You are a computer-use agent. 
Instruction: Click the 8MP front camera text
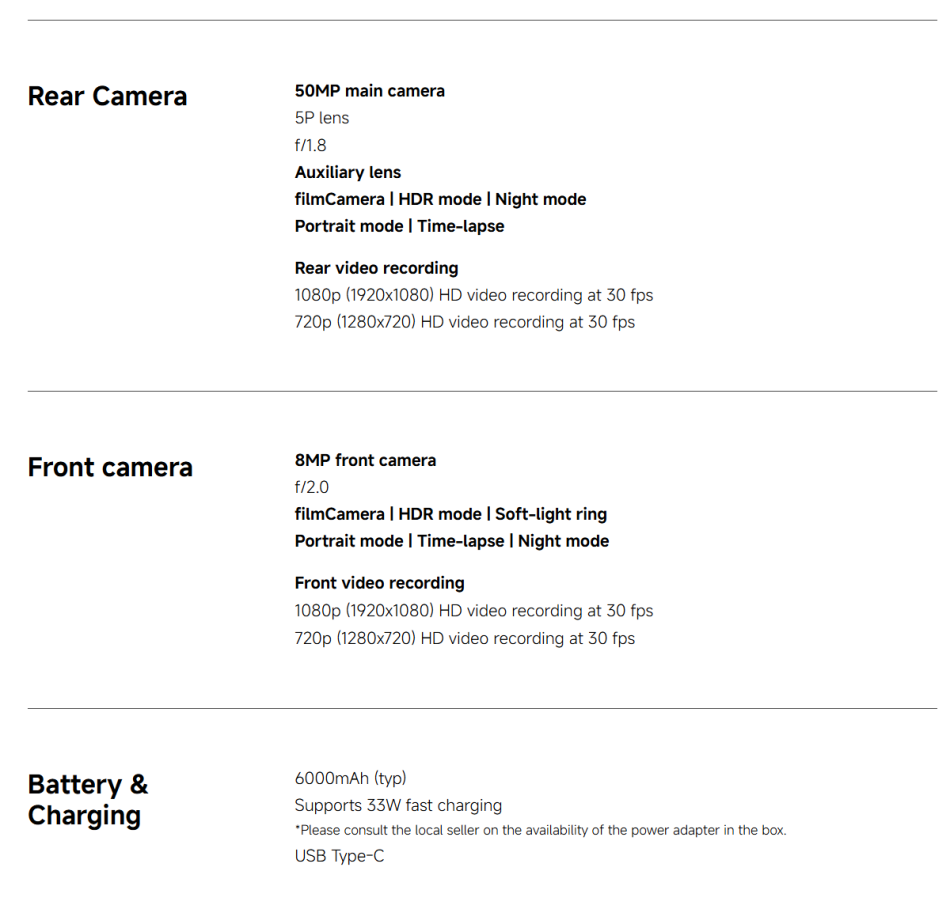click(365, 460)
